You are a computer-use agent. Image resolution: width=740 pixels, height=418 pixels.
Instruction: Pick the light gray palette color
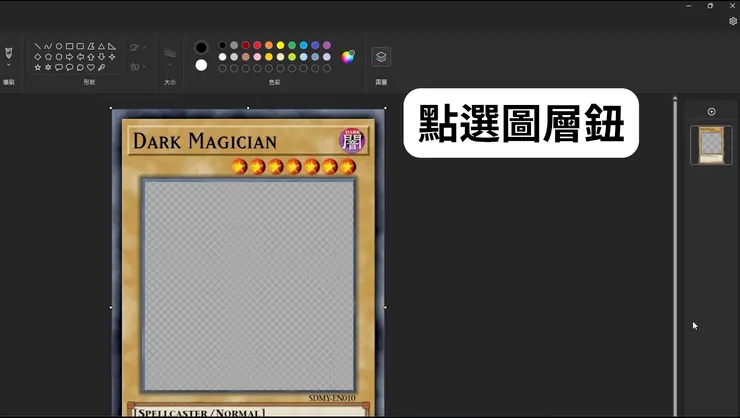click(234, 57)
